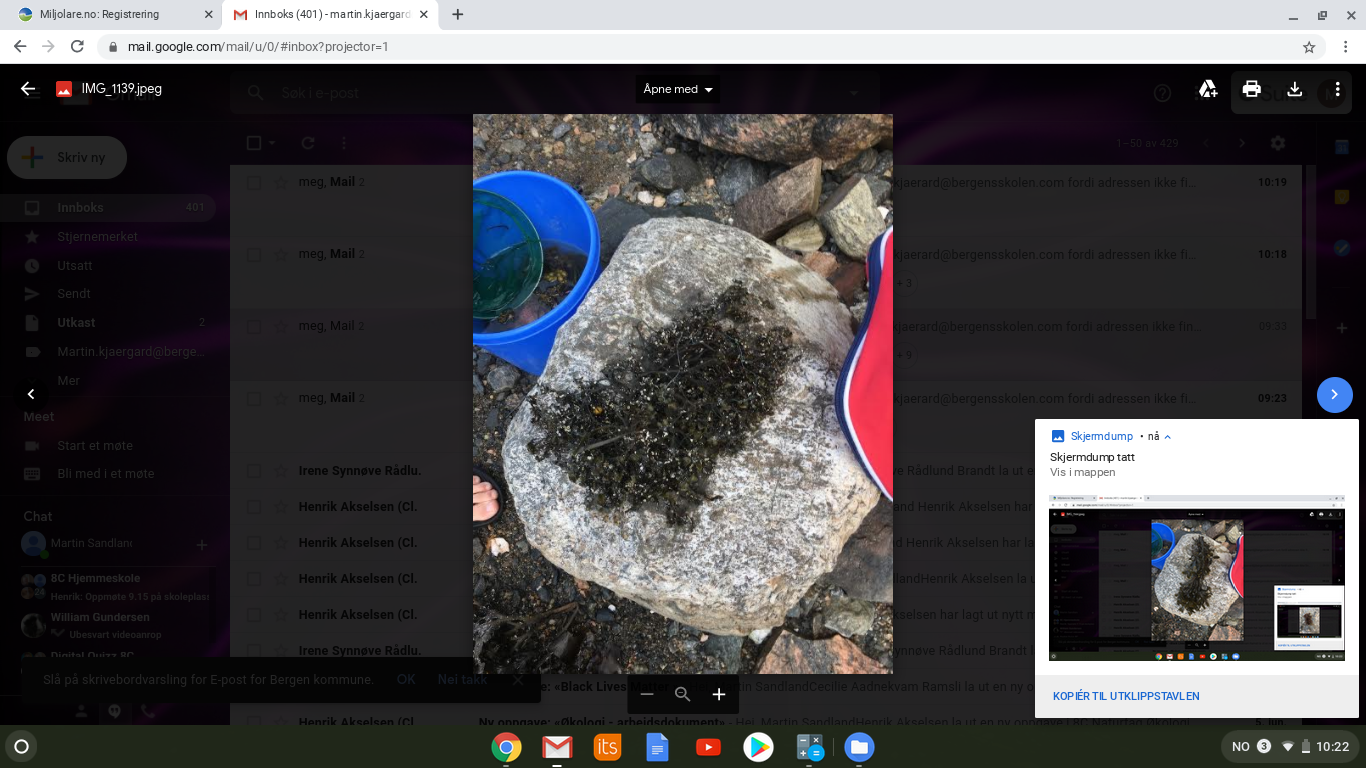Tick checkbox for 10:19 email row
Image resolution: width=1366 pixels, height=768 pixels.
pos(254,183)
